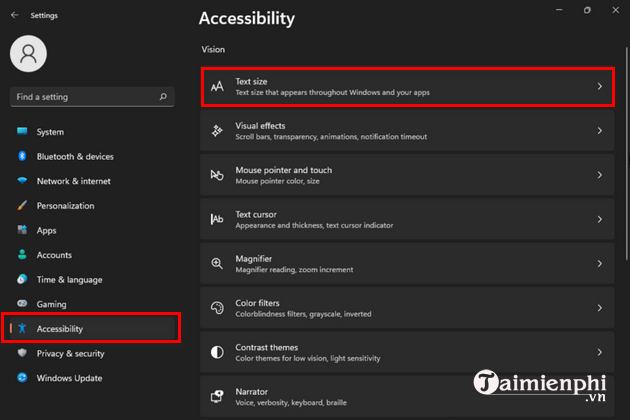Click 'Mouse pointer color, size' description
630x420 pixels.
click(277, 181)
